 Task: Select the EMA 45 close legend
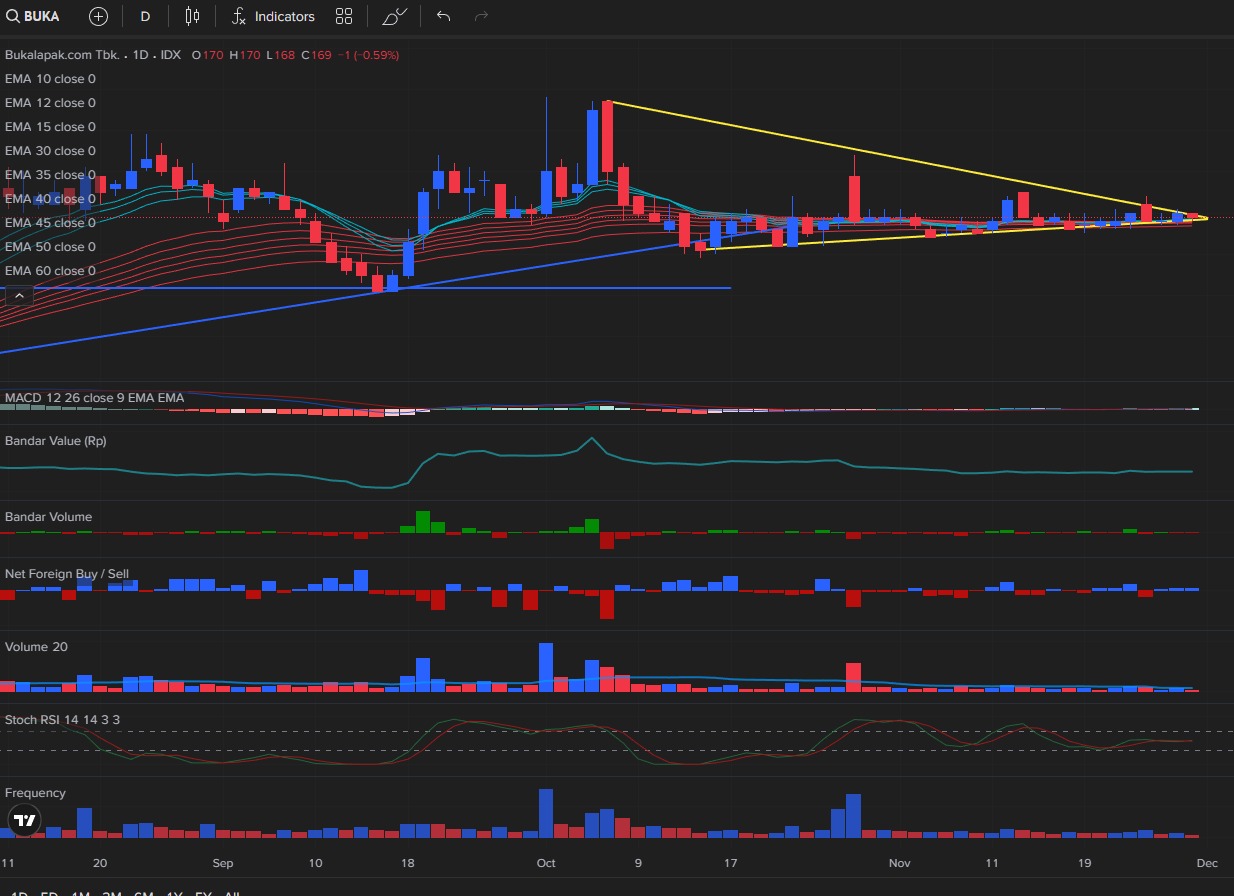(50, 223)
